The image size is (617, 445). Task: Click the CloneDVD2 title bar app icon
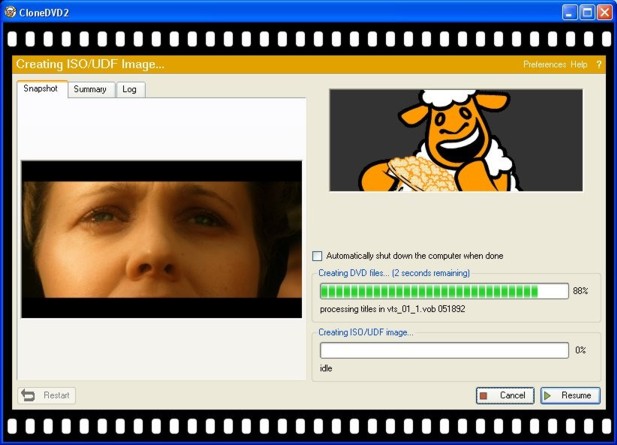coord(10,12)
